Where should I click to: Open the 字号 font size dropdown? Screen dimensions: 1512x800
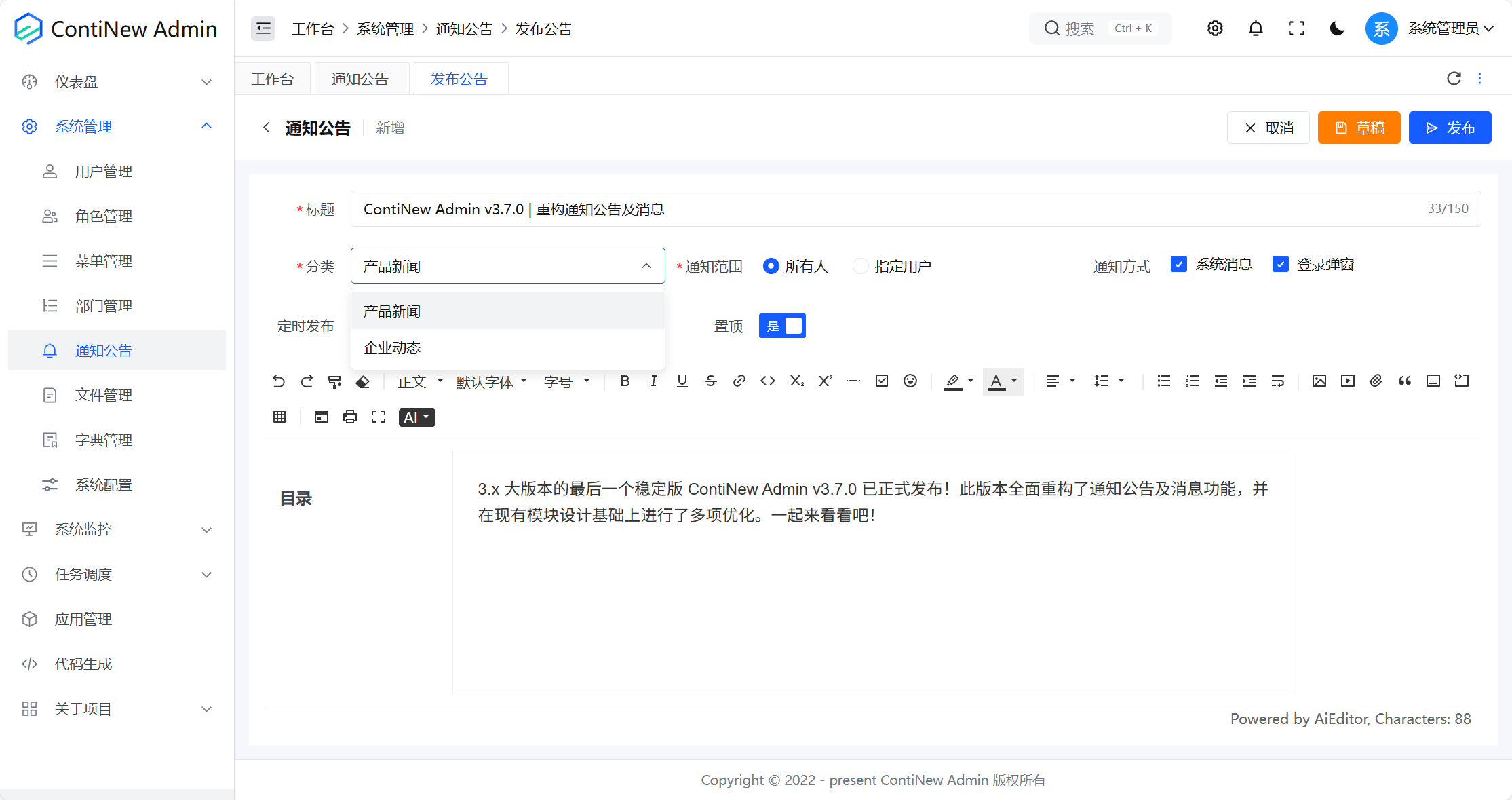click(566, 381)
